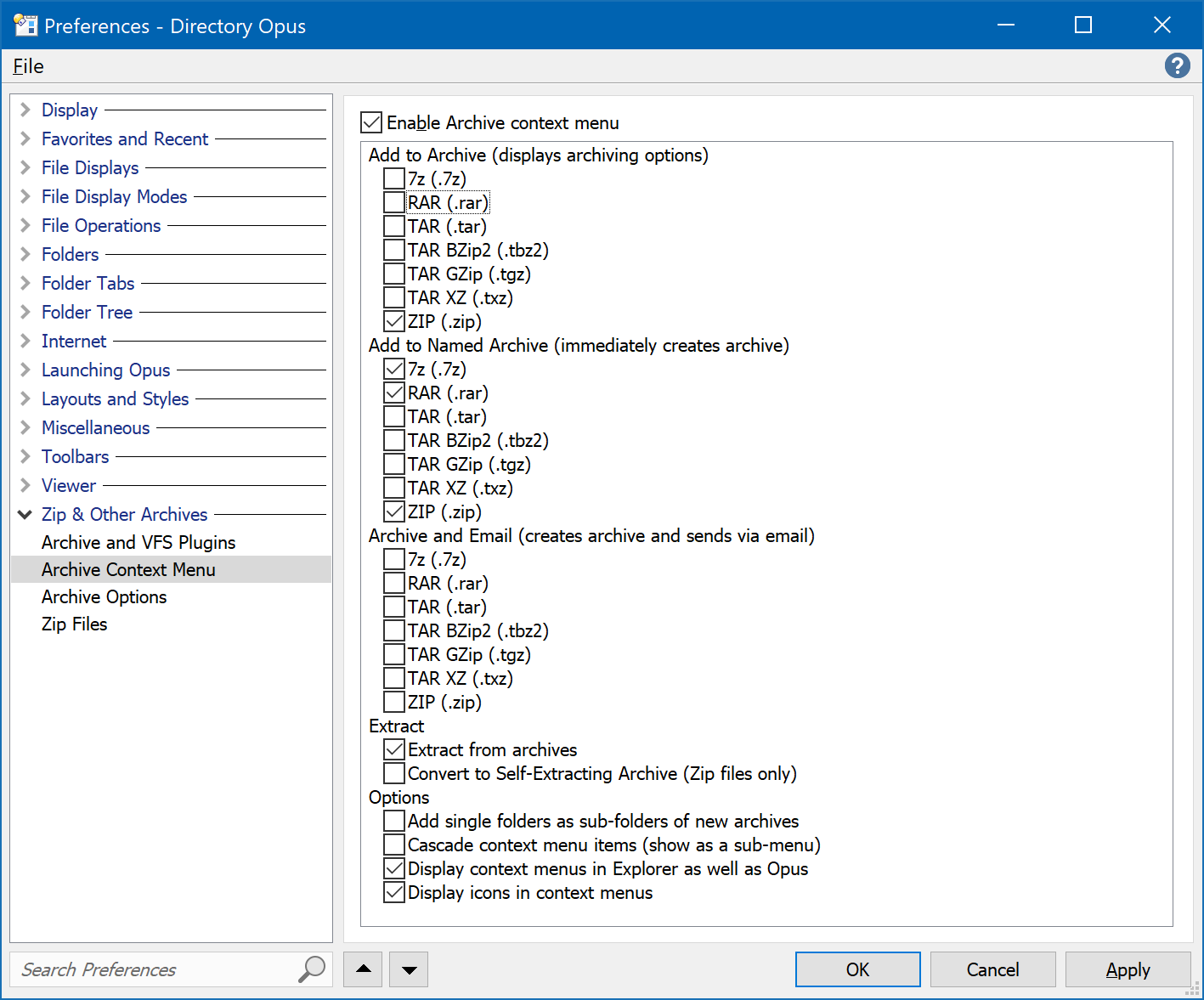
Task: Toggle Enable Archive context menu checkbox
Action: 371,122
